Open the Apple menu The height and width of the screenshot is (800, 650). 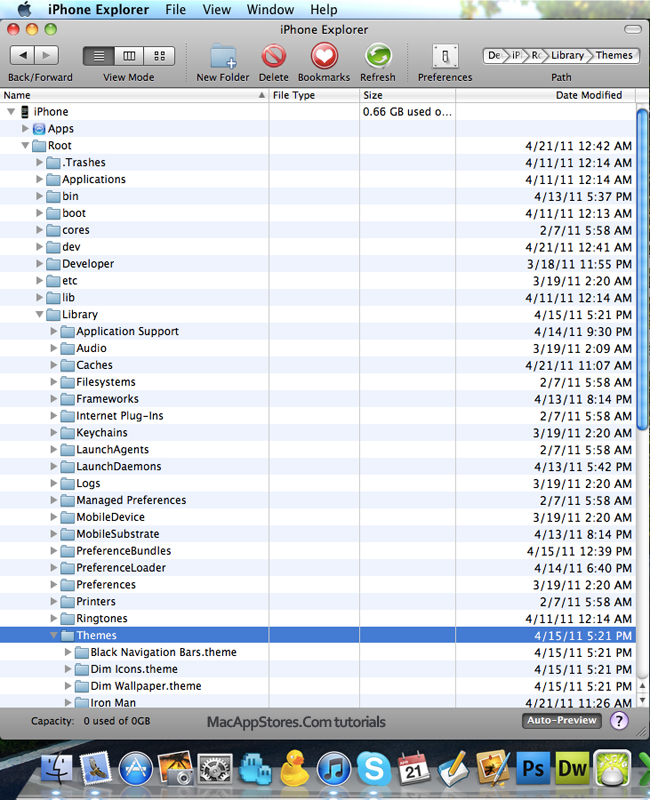(x=24, y=9)
